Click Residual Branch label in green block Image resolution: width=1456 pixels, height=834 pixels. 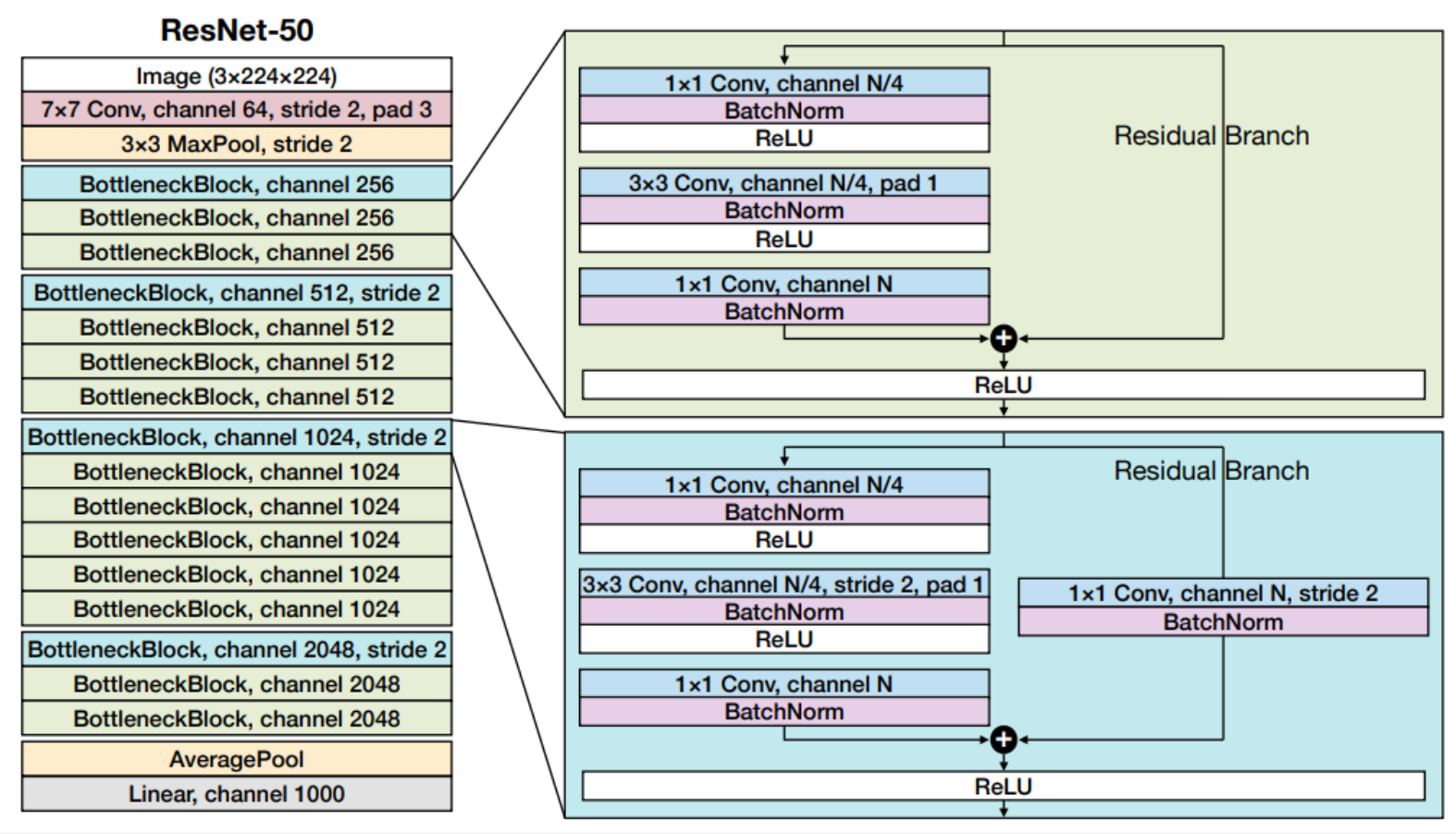(x=1212, y=136)
